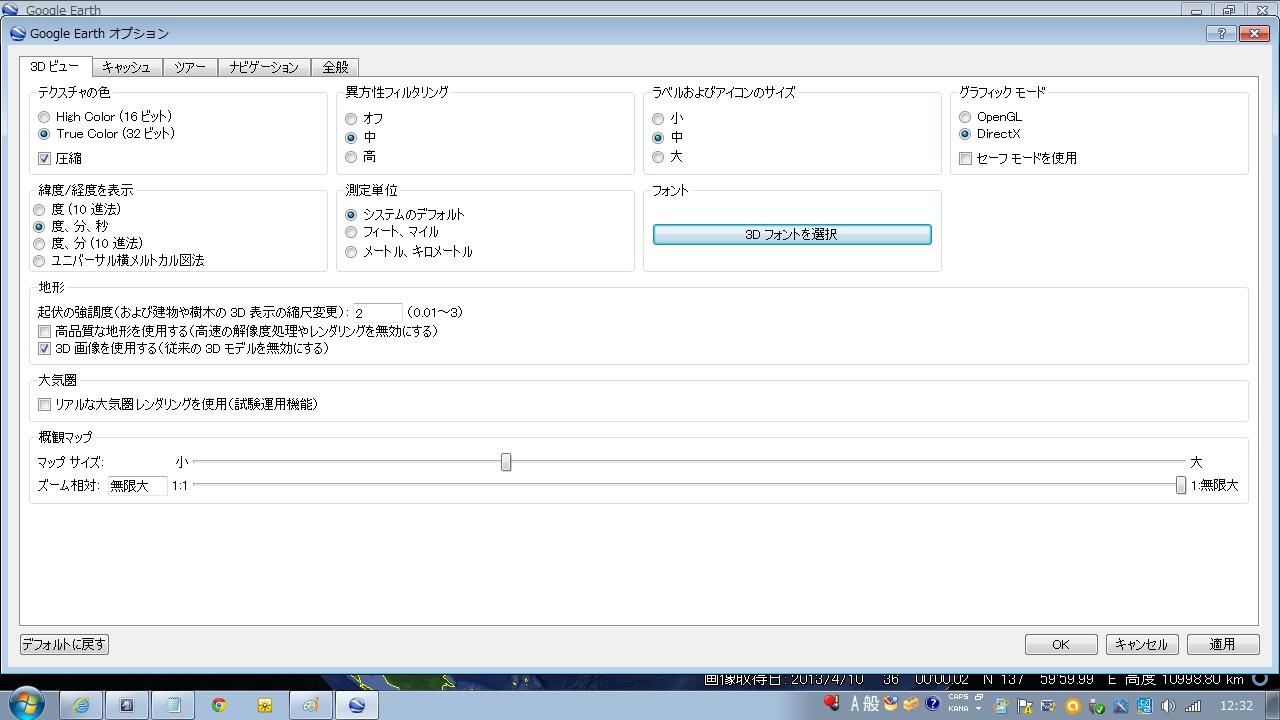Uncheck the 圧縮 checkbox
This screenshot has height=720, width=1280.
(x=44, y=158)
